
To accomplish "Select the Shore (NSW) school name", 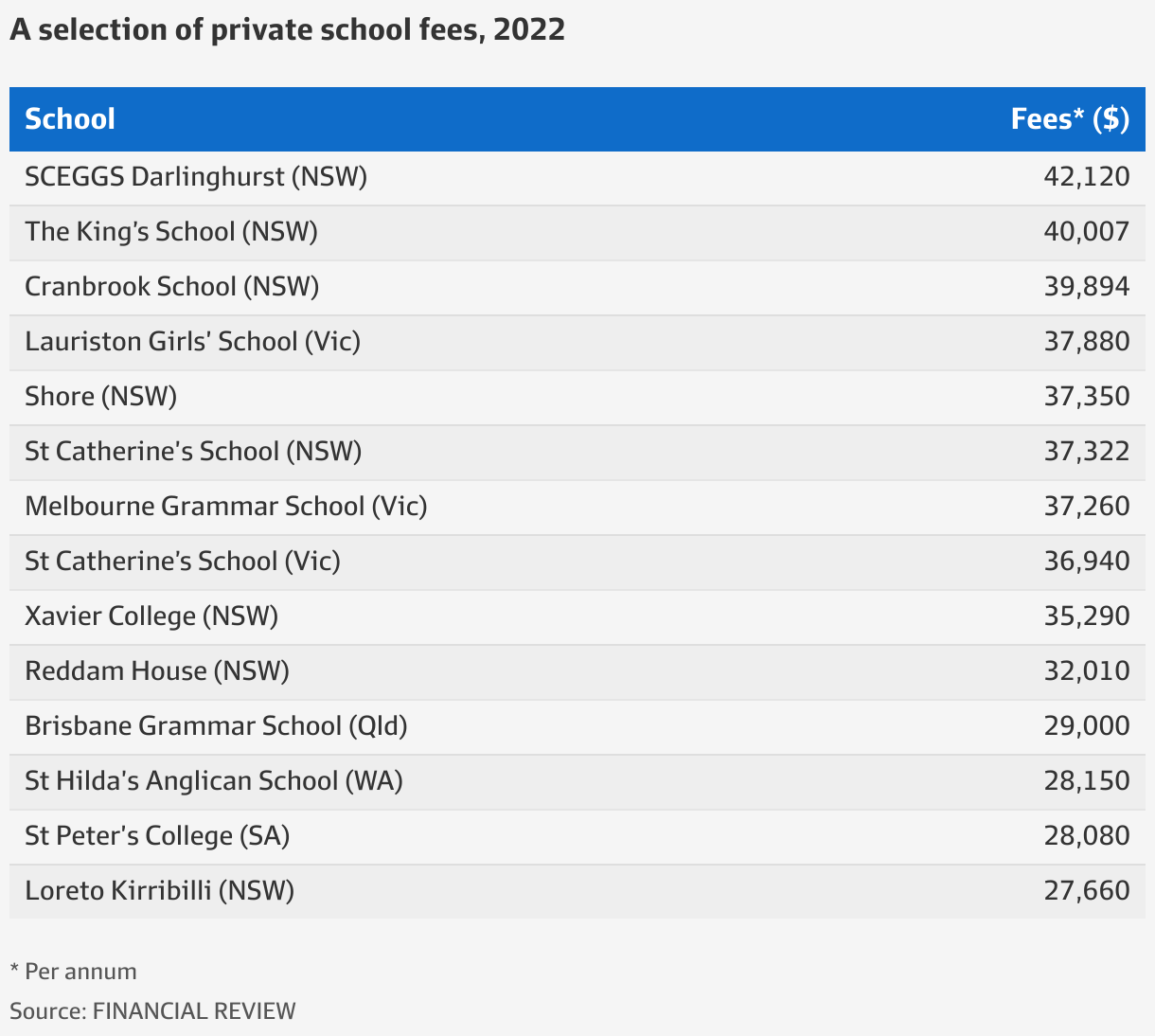I will click(101, 397).
